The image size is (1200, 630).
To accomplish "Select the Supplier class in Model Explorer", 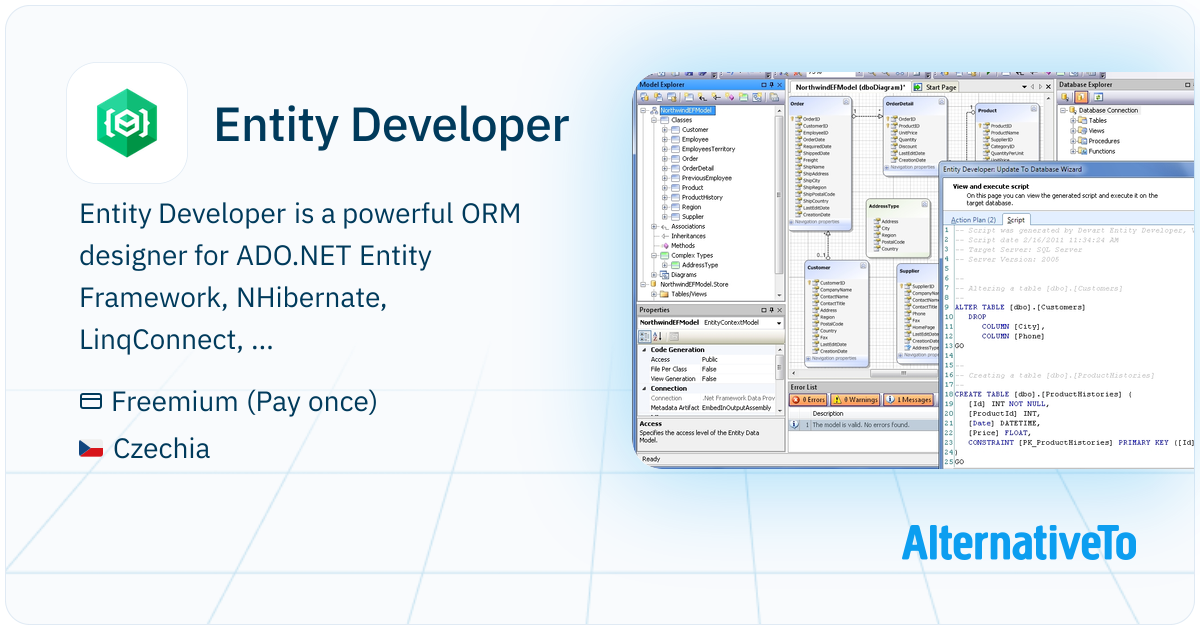I will [x=693, y=216].
